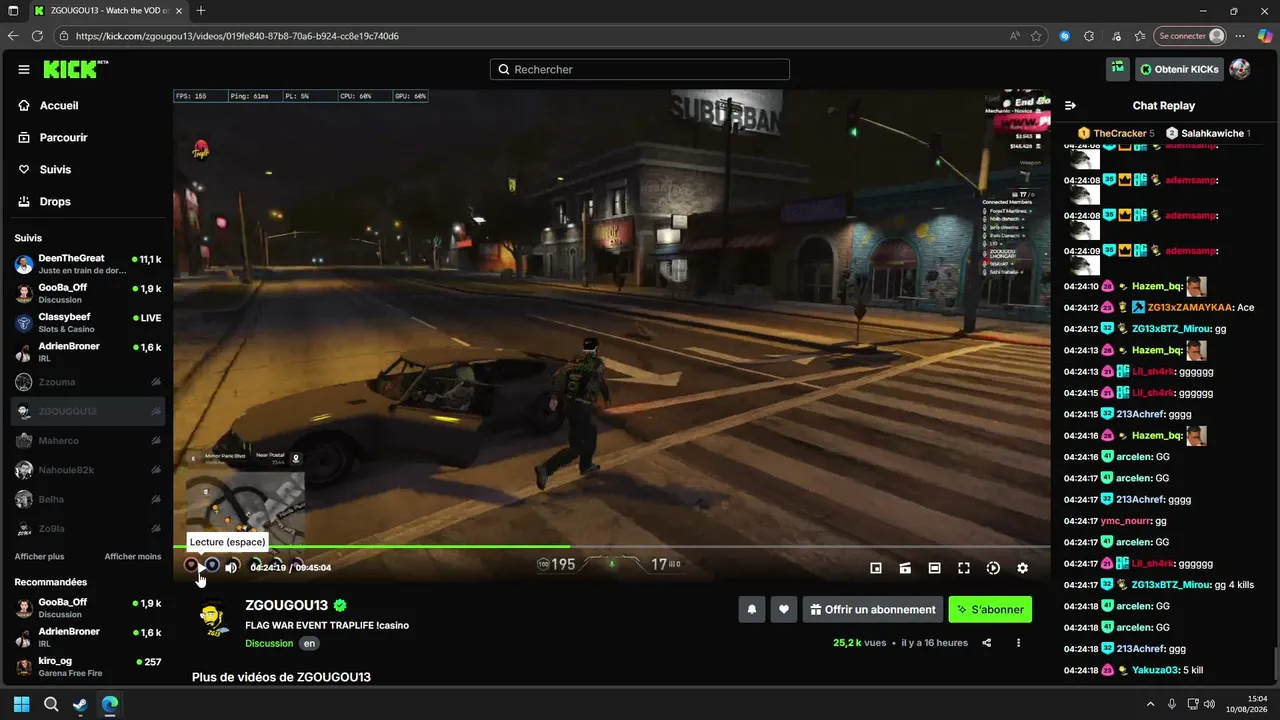The width and height of the screenshot is (1280, 720).
Task: Go back in the browser
Action: click(13, 36)
